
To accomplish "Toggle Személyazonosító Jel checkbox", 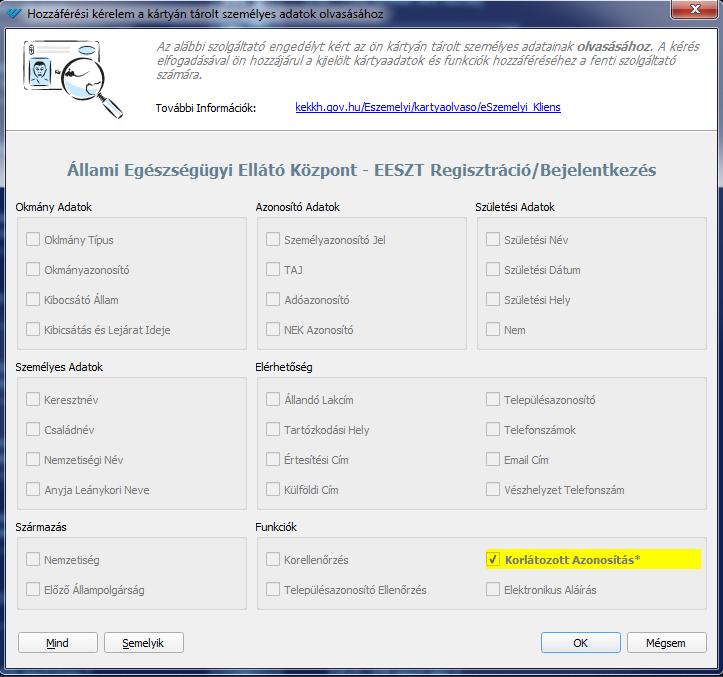I will tap(273, 239).
